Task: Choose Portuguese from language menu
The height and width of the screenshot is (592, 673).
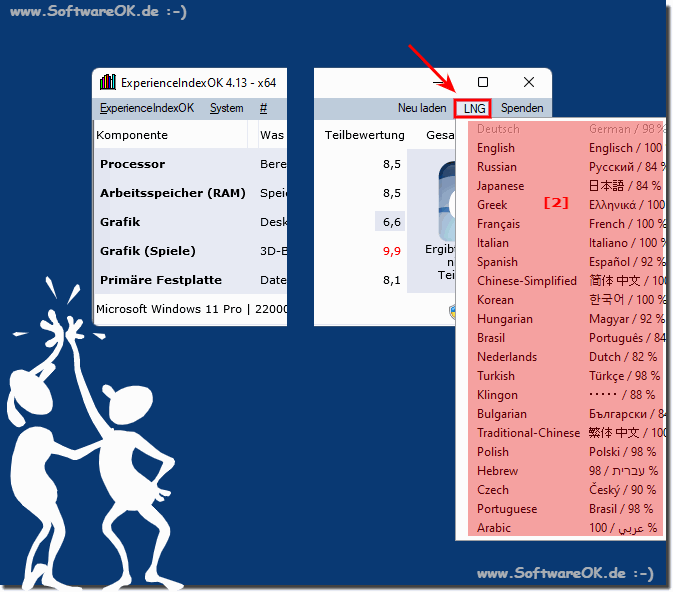Action: click(x=567, y=509)
